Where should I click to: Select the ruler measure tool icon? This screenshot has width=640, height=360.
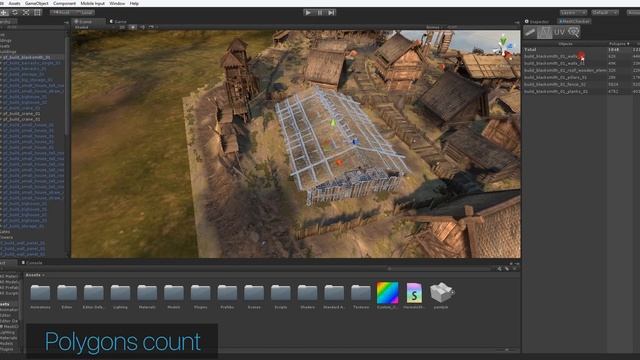pyautogui.click(x=530, y=32)
